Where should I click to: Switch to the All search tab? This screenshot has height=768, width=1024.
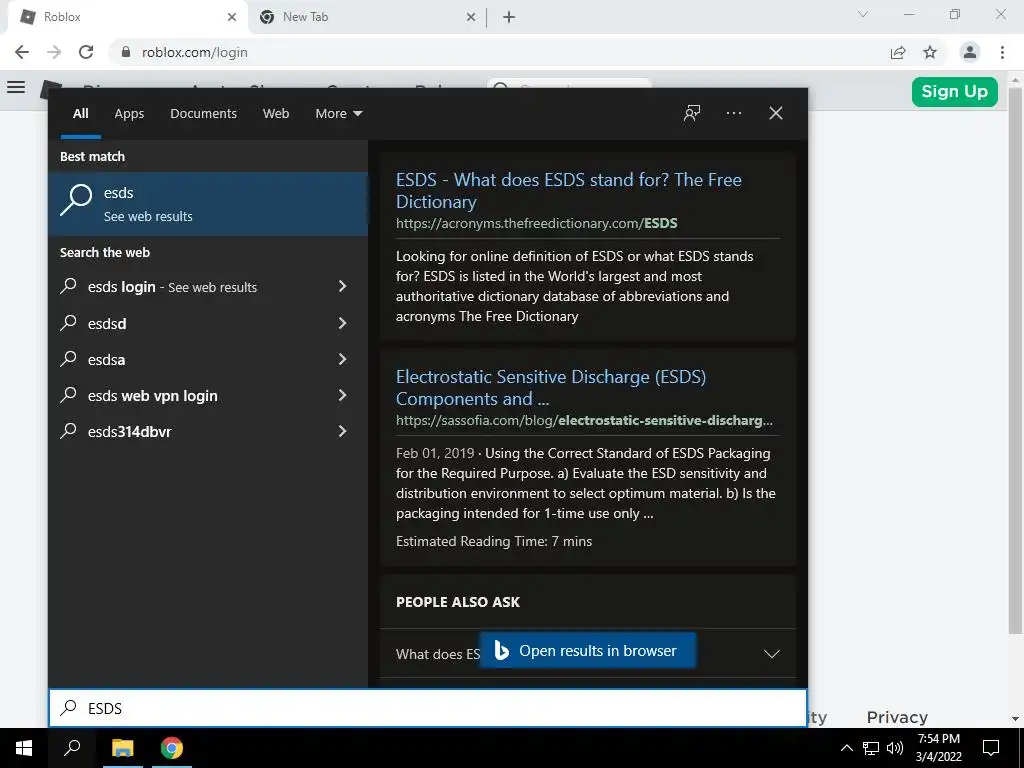click(x=81, y=114)
